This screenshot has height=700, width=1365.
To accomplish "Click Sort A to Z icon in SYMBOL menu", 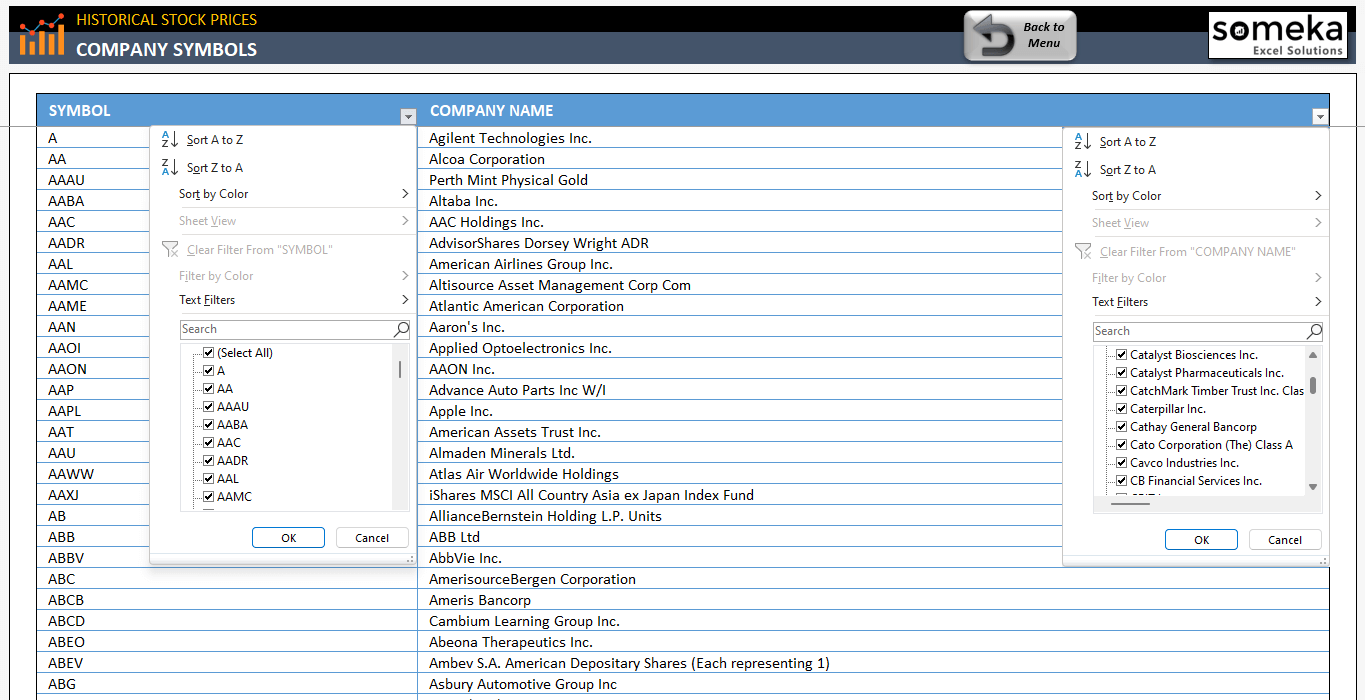I will point(170,140).
